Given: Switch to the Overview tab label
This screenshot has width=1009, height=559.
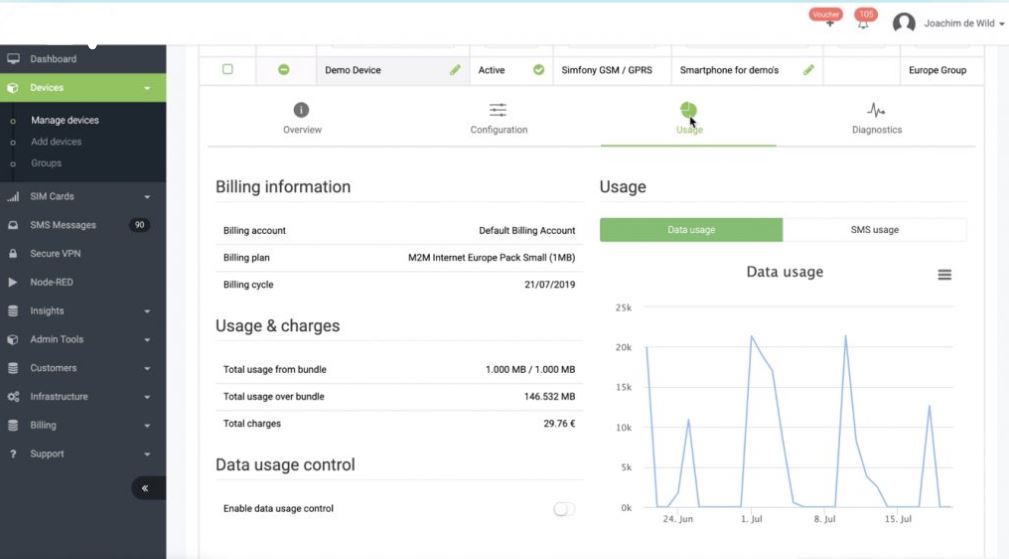Looking at the screenshot, I should [302, 129].
